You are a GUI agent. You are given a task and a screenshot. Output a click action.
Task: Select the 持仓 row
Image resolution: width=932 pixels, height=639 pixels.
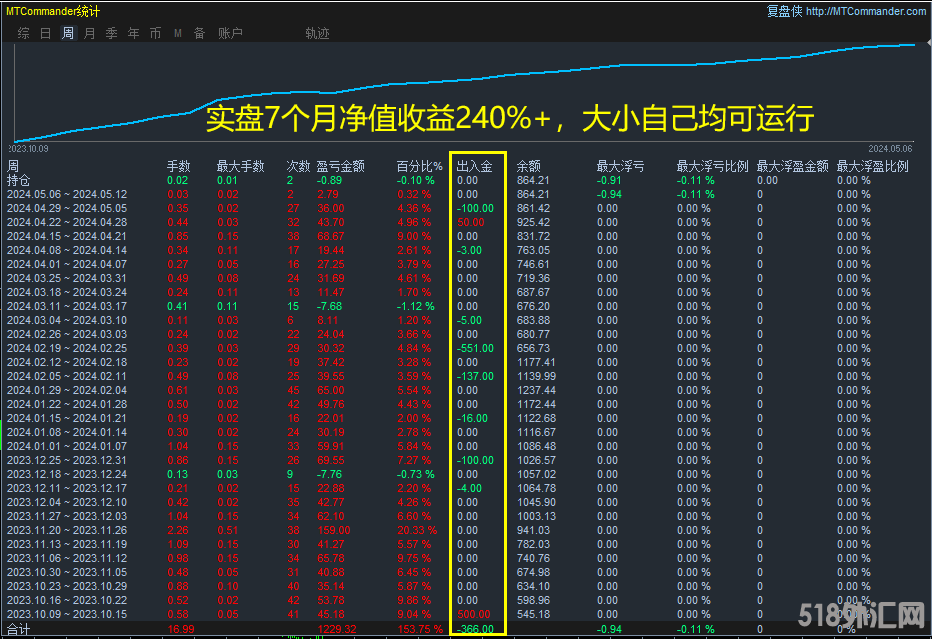(19, 180)
